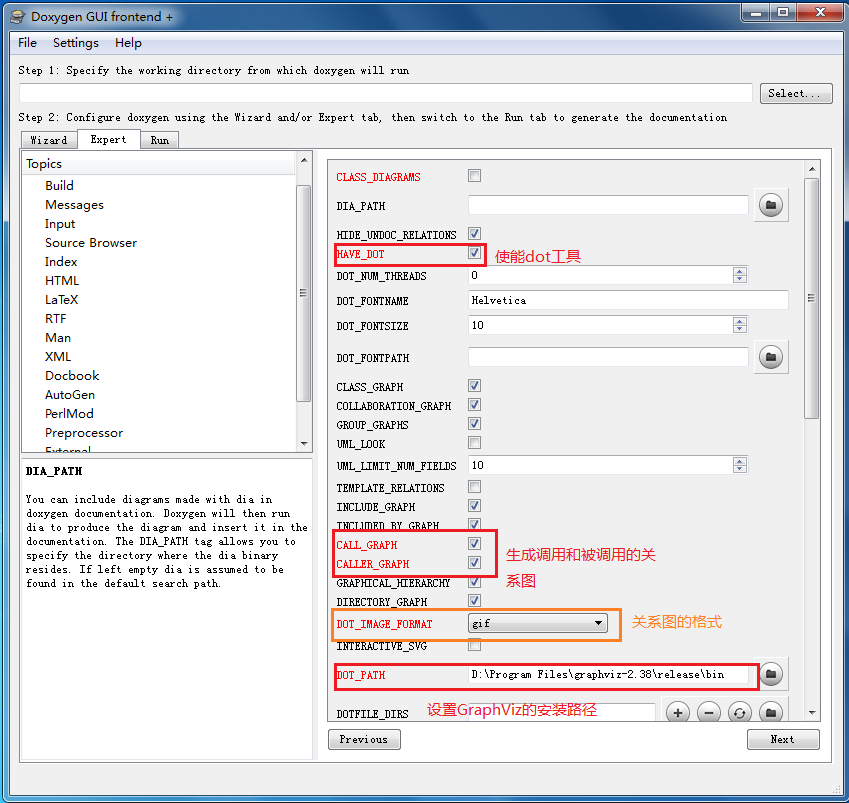Screen dimensions: 849x803
Task: Select AutoGen topic
Action: [70, 394]
